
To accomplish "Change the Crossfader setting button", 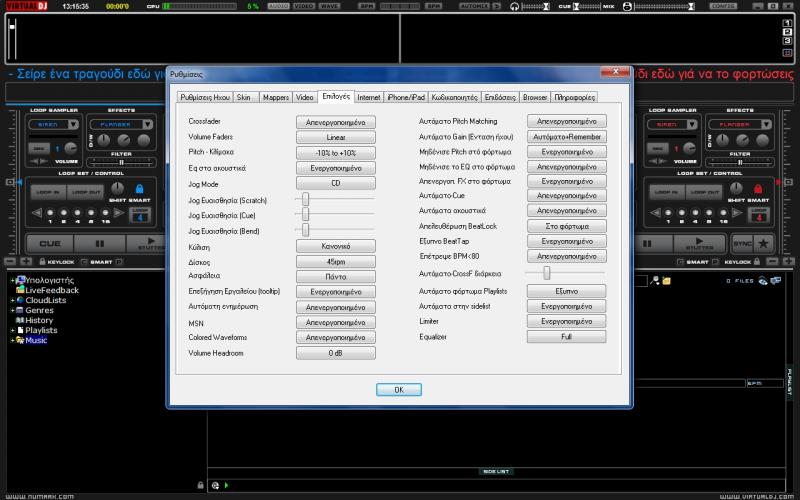I will 336,122.
